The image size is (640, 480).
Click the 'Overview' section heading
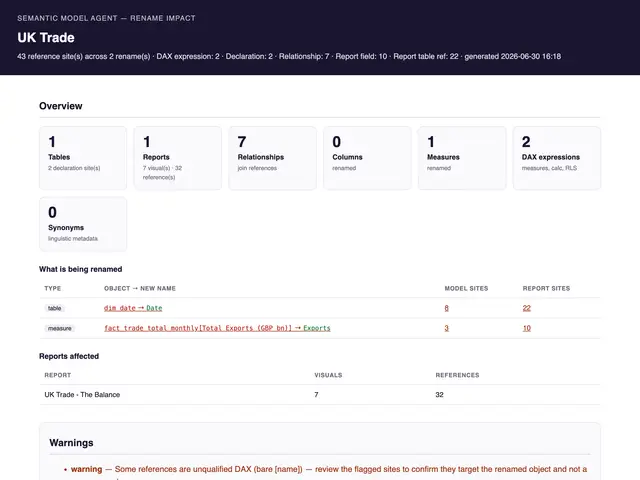[61, 106]
